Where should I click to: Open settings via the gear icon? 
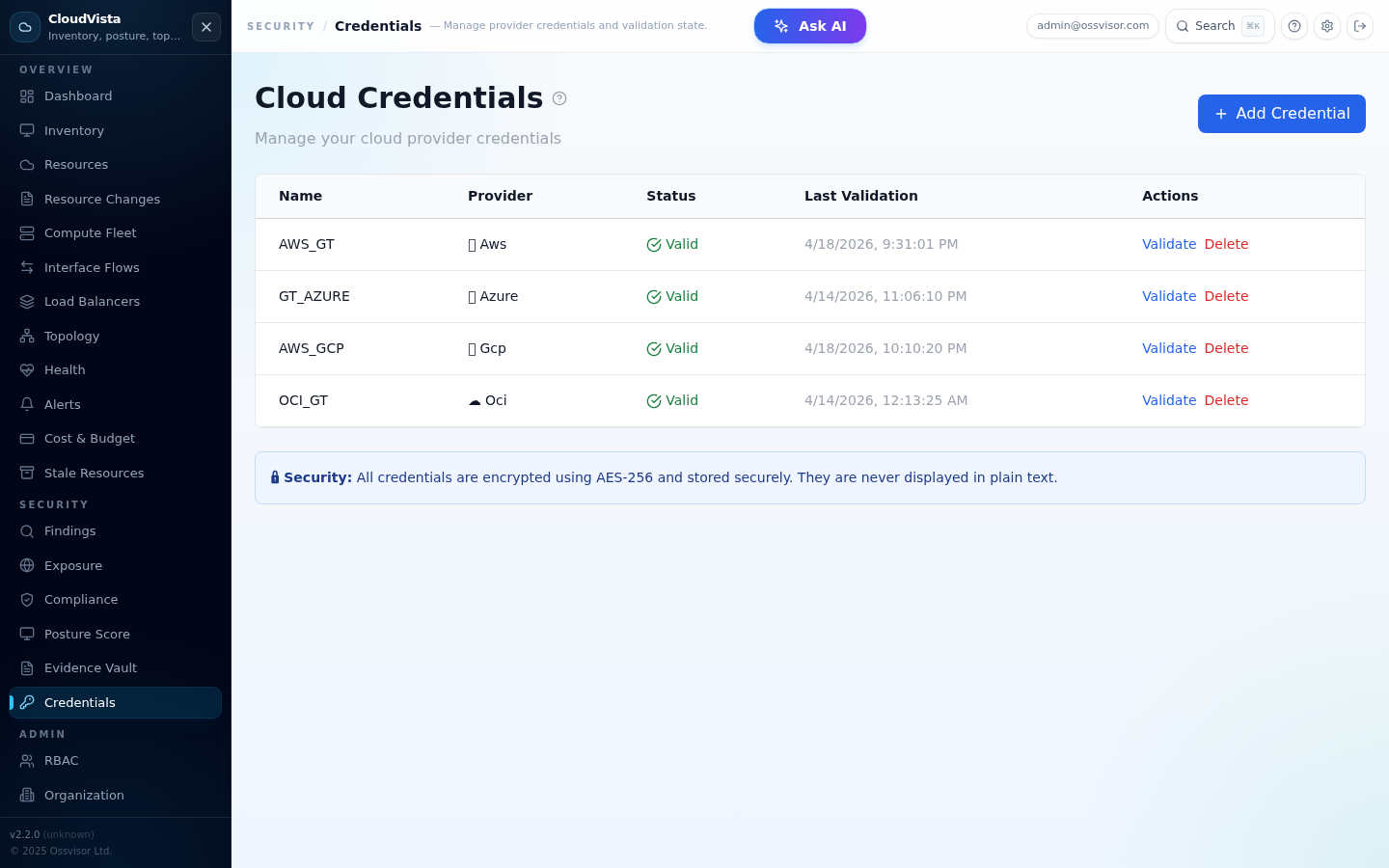point(1327,26)
